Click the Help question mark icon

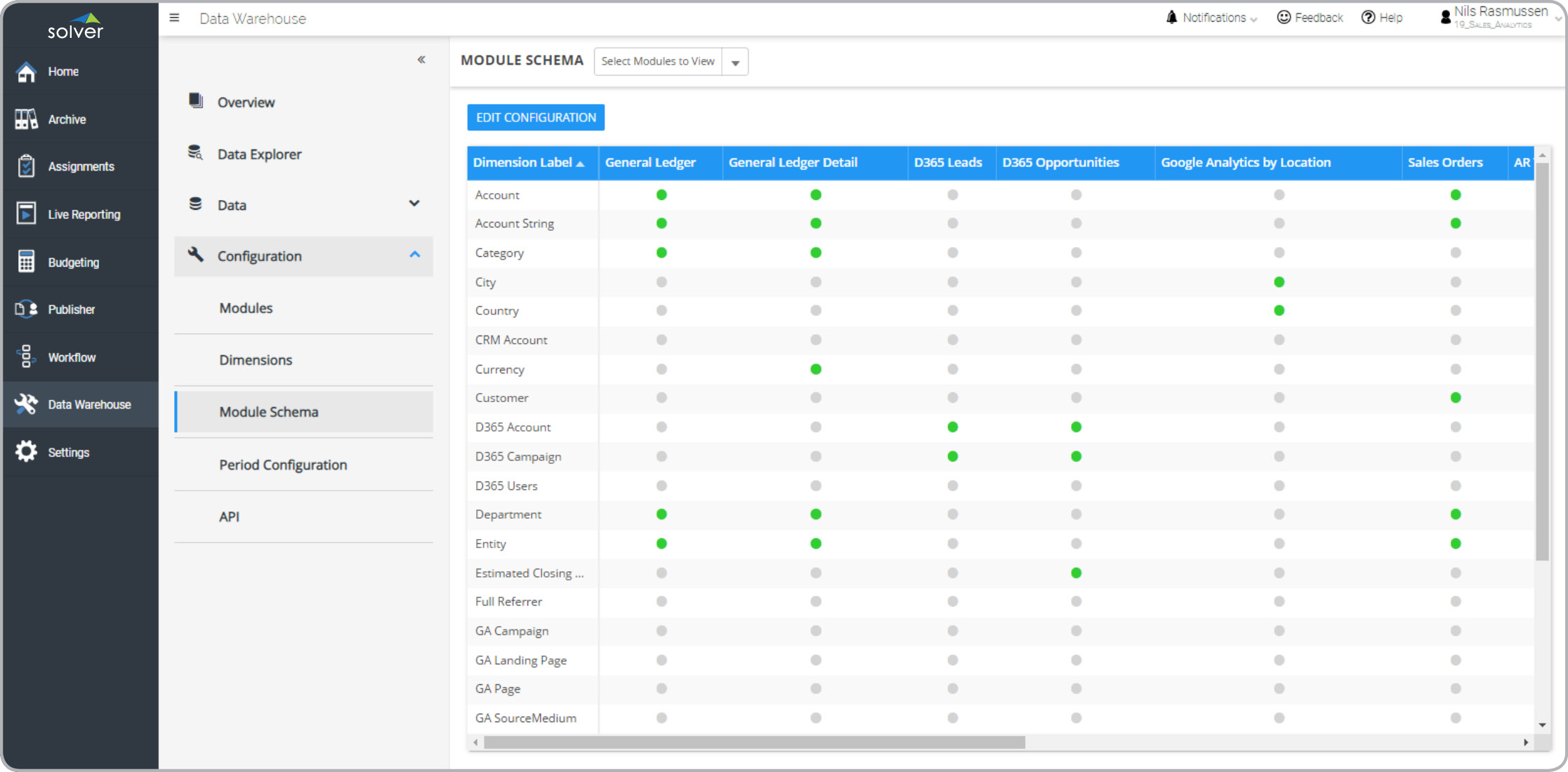point(1368,18)
